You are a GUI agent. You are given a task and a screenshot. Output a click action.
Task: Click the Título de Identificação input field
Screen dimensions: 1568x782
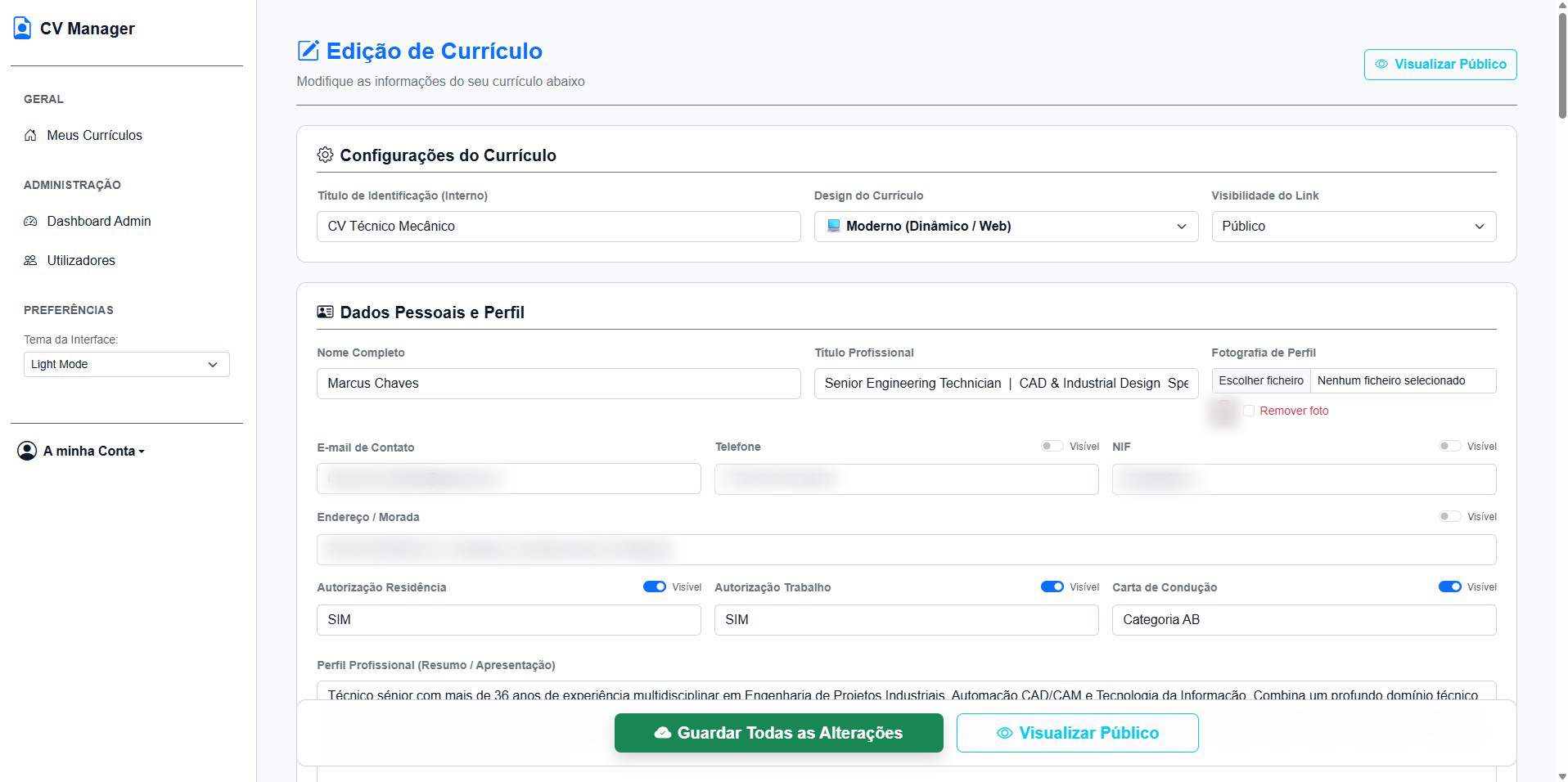pos(559,227)
